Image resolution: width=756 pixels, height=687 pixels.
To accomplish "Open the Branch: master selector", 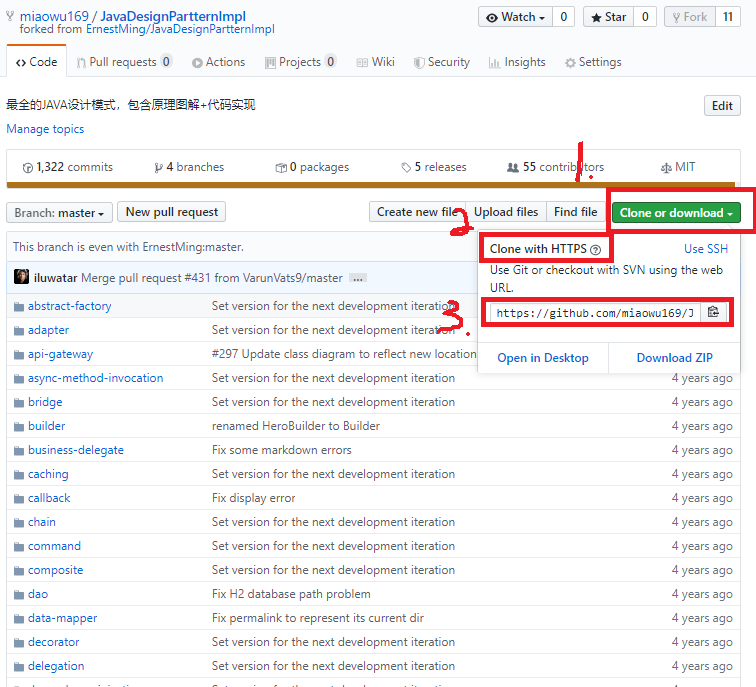I will pyautogui.click(x=59, y=213).
